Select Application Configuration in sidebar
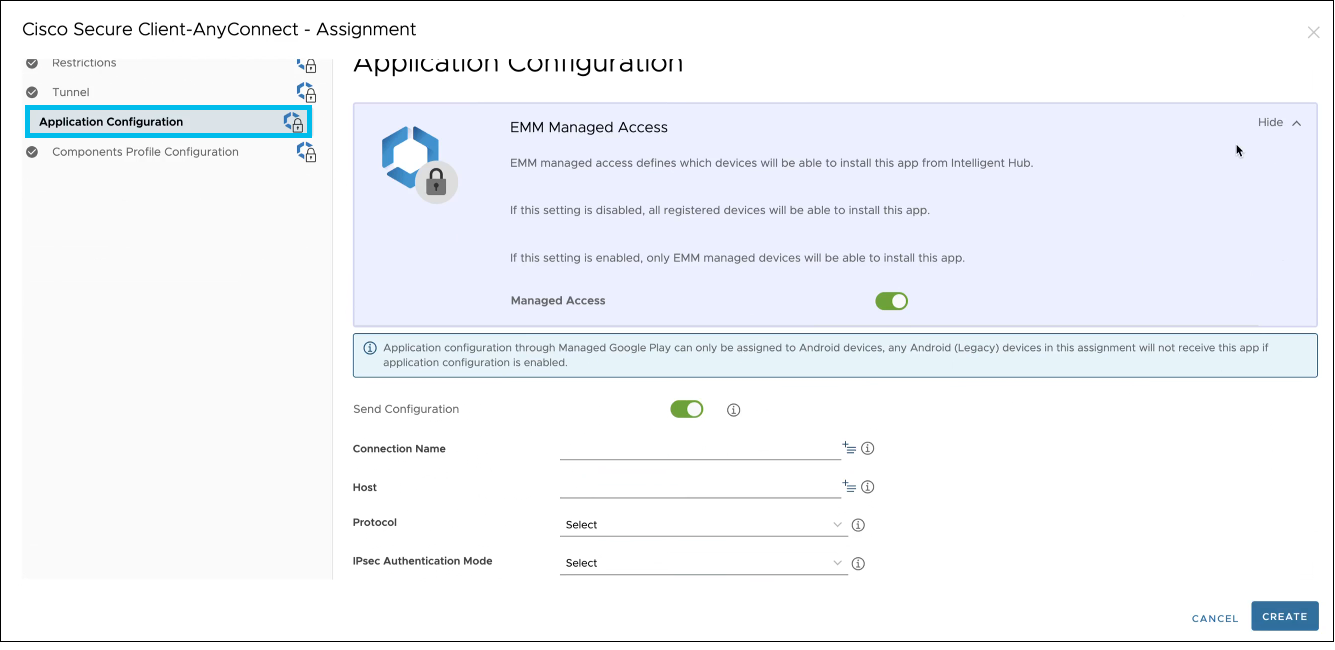 click(x=168, y=122)
